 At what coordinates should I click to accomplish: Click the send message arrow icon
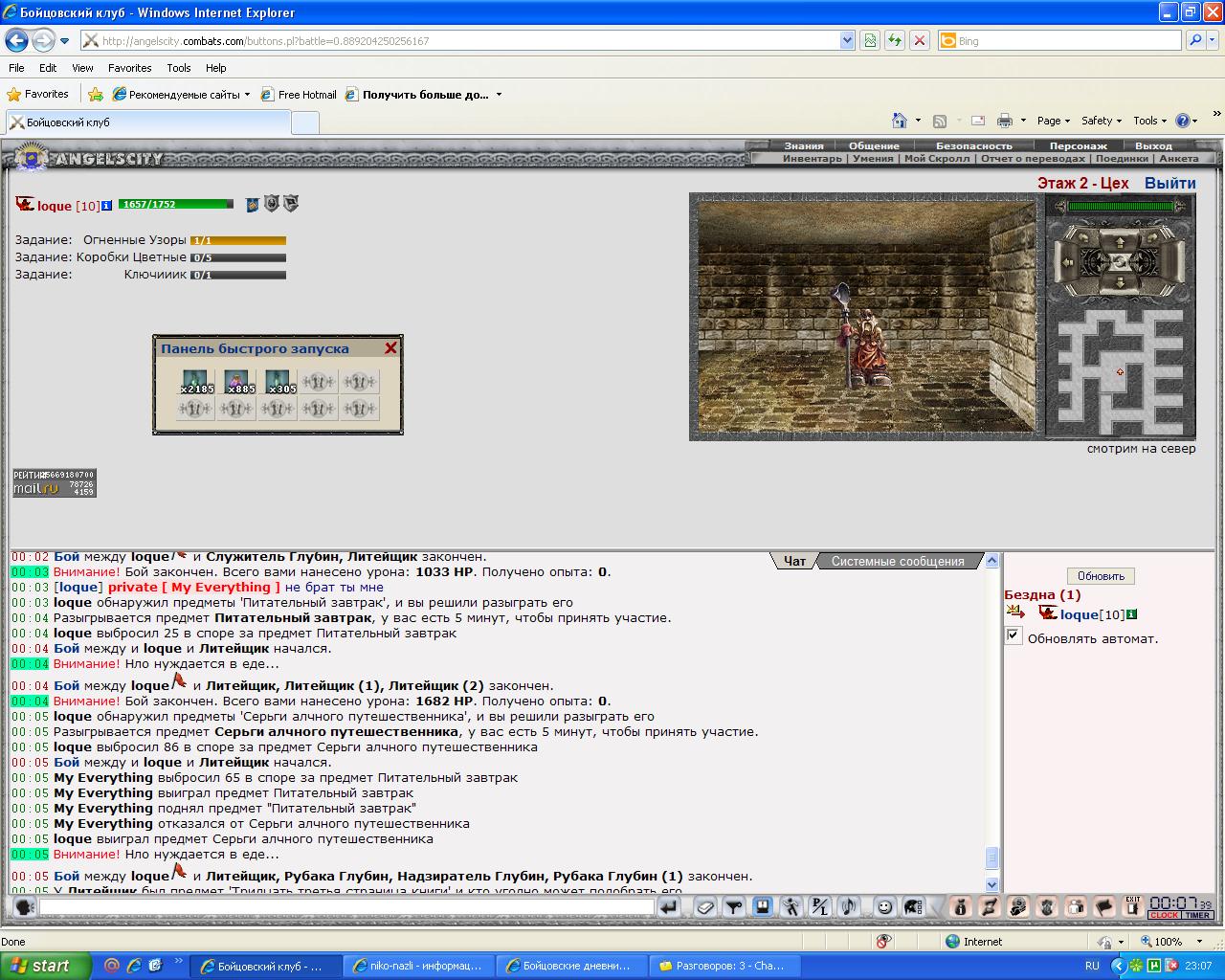click(669, 906)
